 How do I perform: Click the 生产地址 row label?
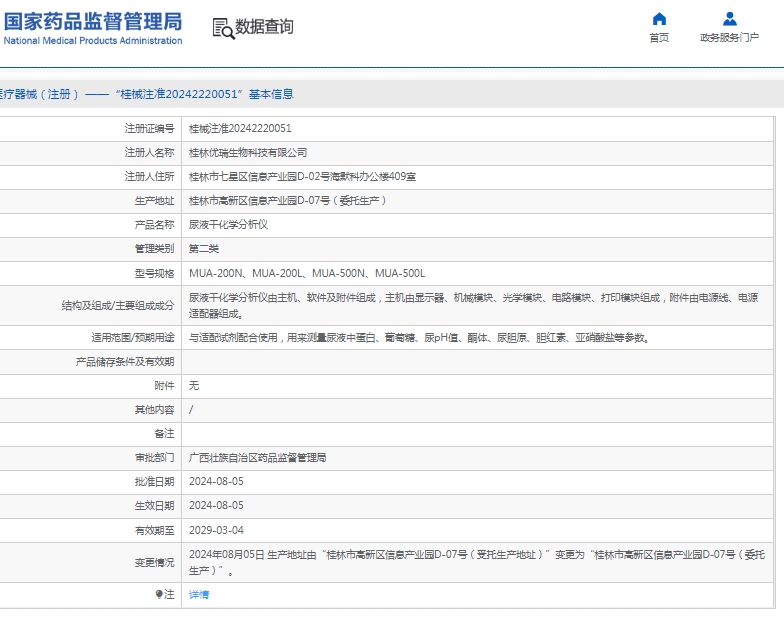(x=154, y=200)
